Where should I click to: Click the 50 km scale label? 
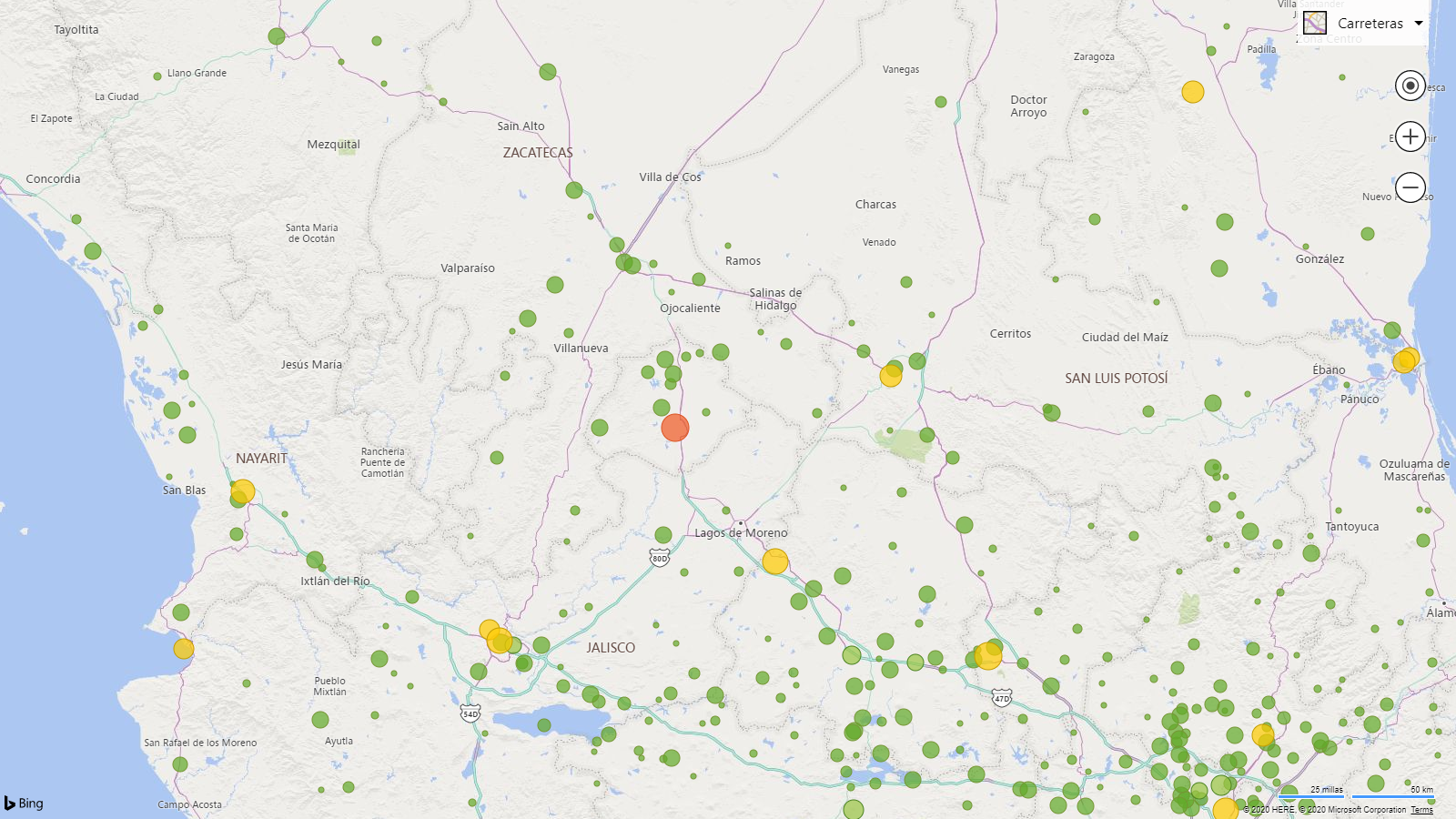click(1422, 790)
